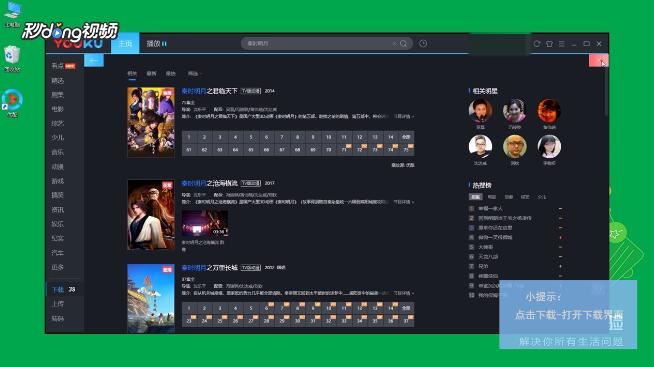654x367 pixels.
Task: Open the sidebar item with the NEW badge
Action: pos(63,65)
